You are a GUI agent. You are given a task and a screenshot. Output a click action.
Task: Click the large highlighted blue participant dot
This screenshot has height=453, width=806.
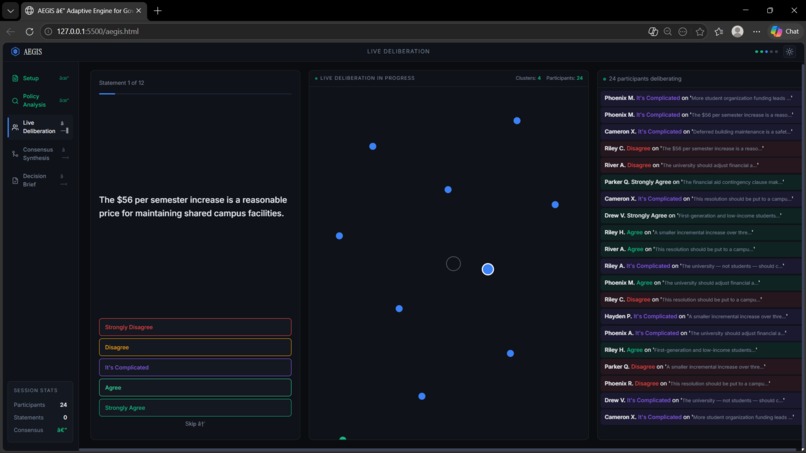click(x=488, y=269)
